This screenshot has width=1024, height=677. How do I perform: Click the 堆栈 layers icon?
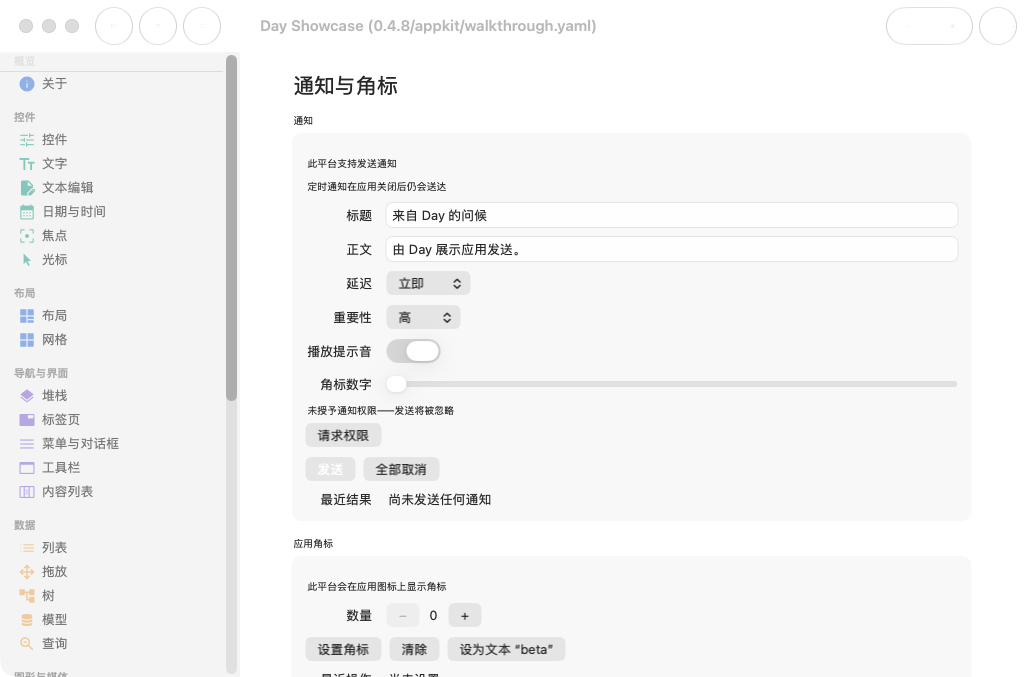click(x=27, y=396)
